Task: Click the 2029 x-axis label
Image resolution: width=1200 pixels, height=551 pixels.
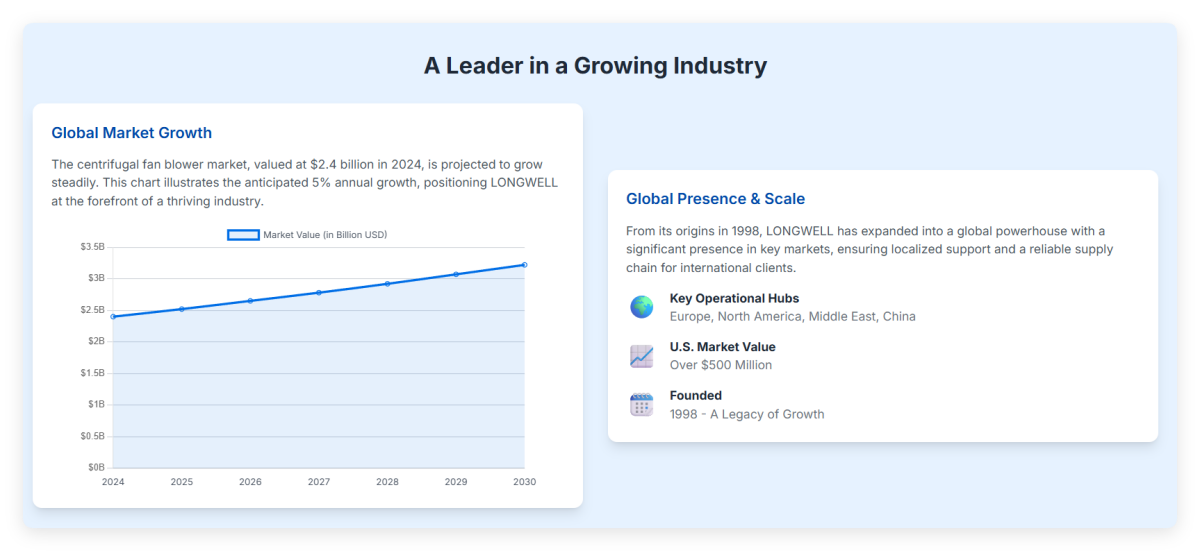Action: [456, 482]
